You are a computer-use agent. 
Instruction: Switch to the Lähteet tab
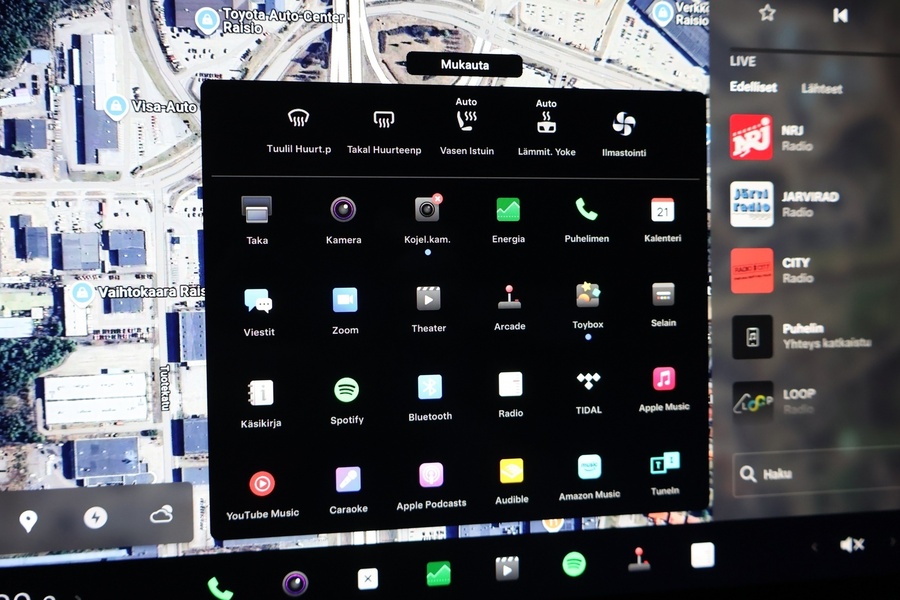(821, 89)
